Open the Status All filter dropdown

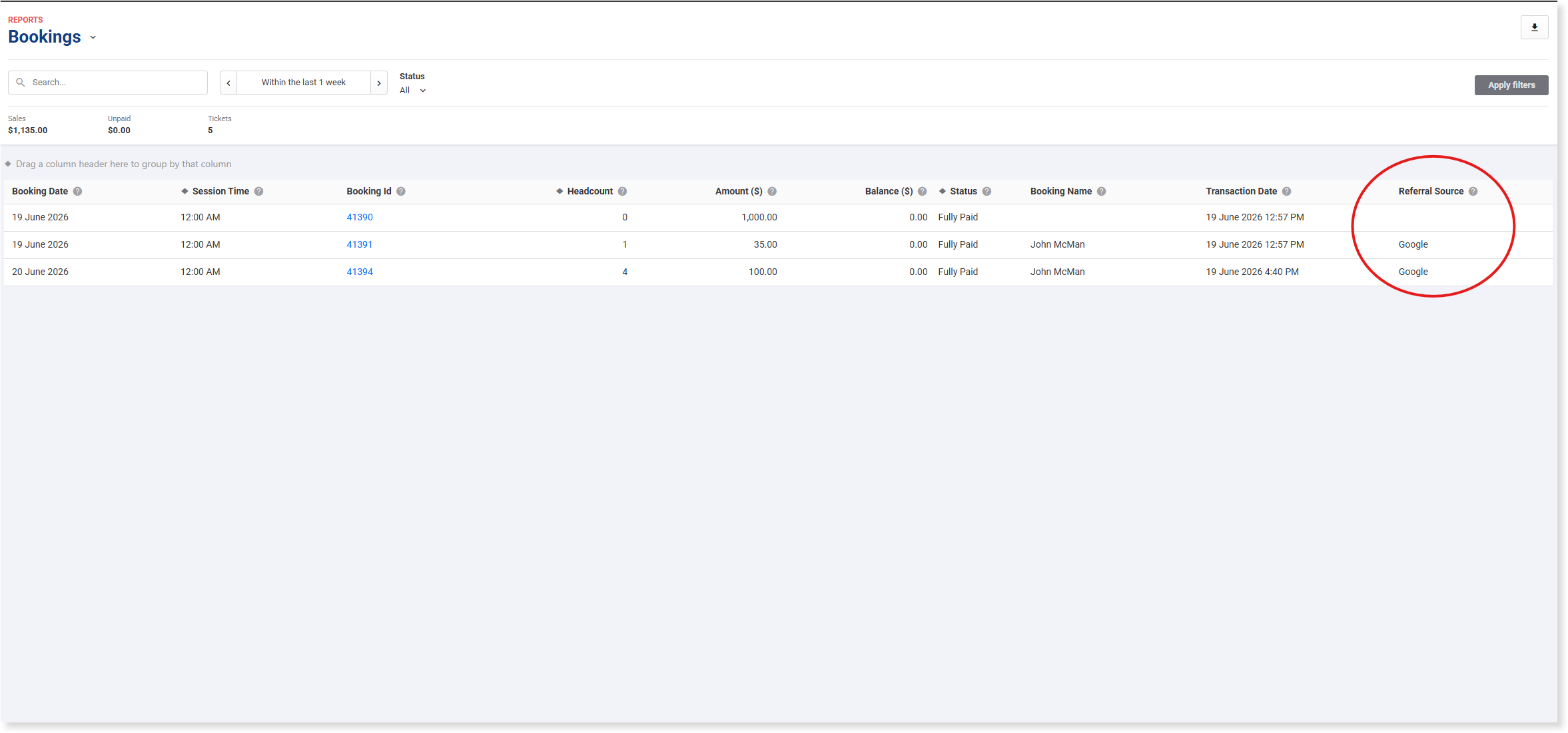click(412, 91)
